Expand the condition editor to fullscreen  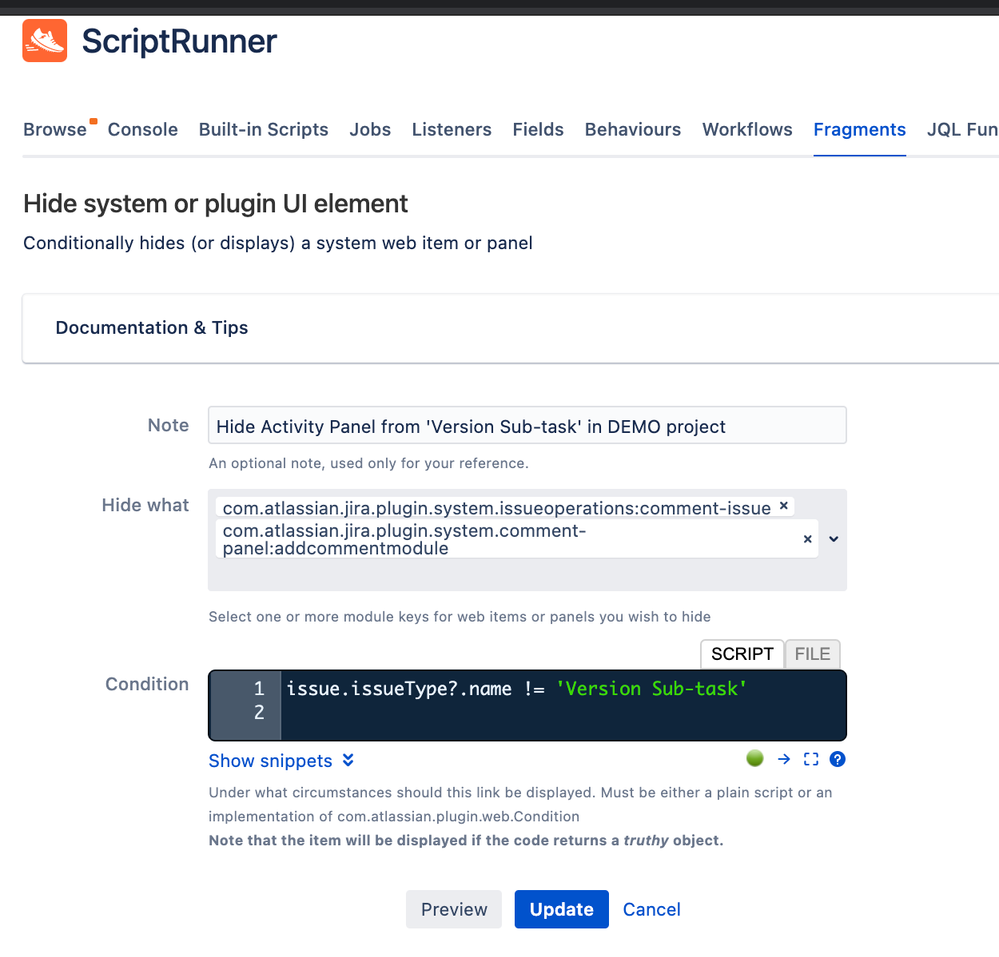(x=811, y=759)
